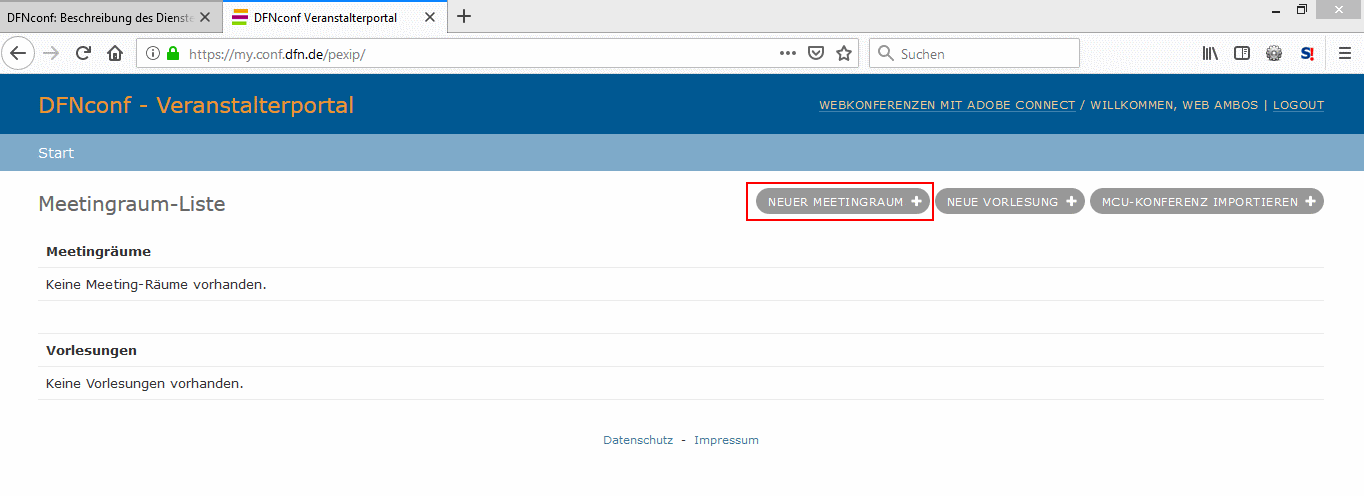
Task: Reload the page
Action: pyautogui.click(x=83, y=53)
